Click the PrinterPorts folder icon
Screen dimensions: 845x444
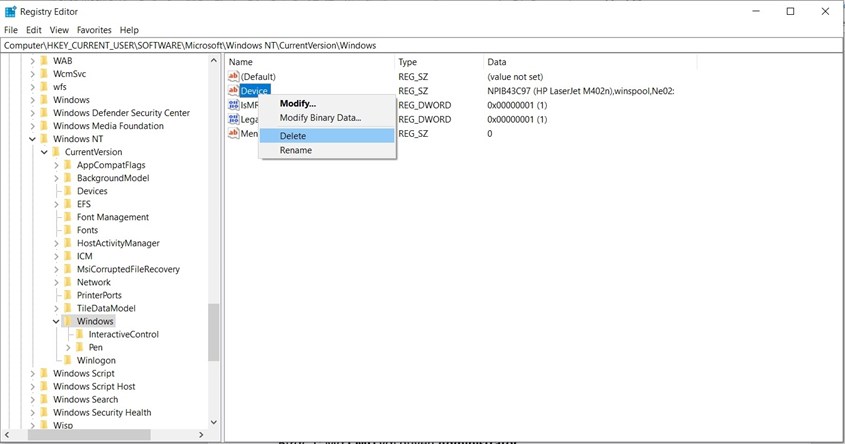[68, 295]
